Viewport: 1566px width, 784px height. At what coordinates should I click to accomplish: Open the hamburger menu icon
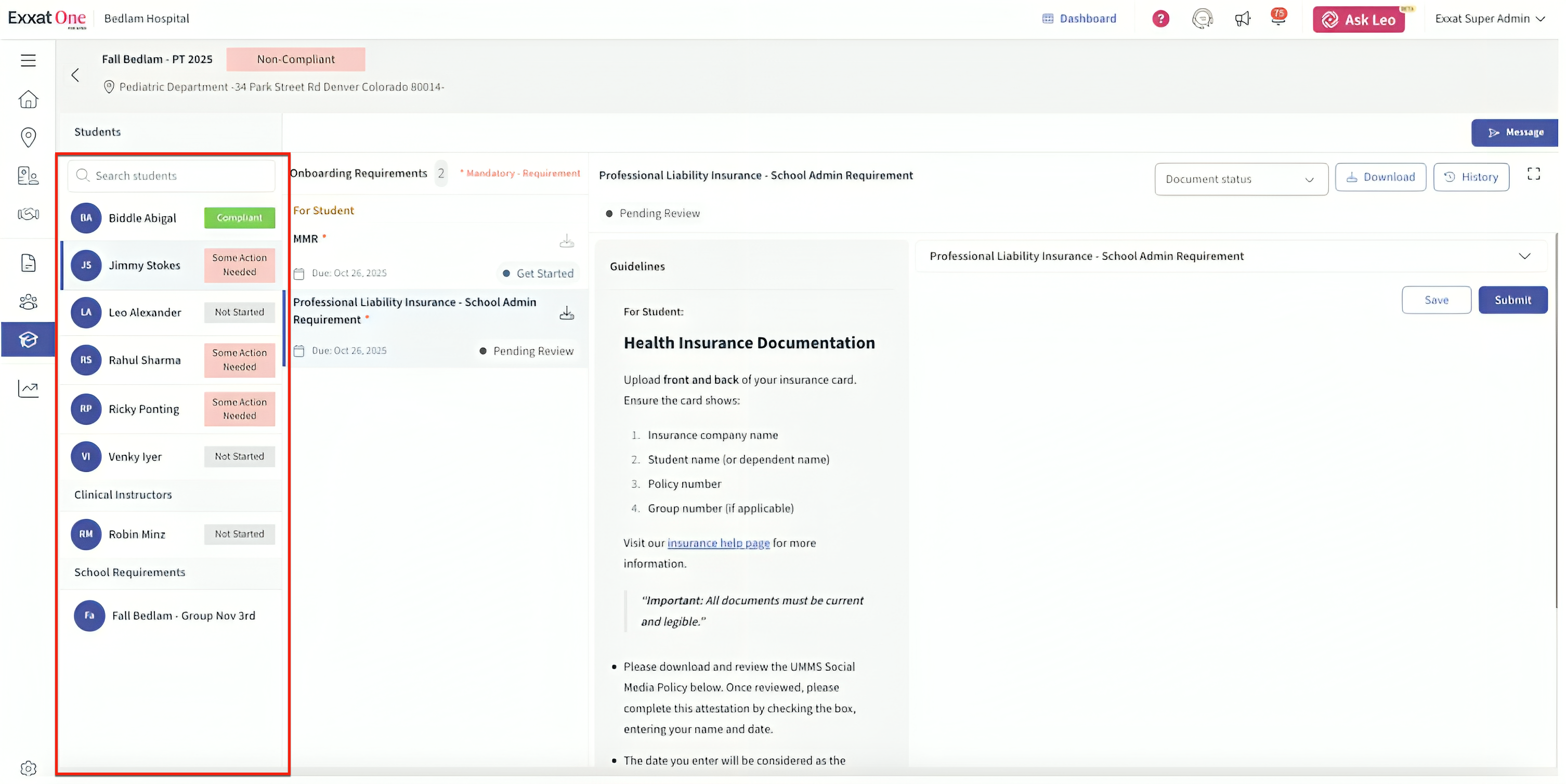[28, 60]
